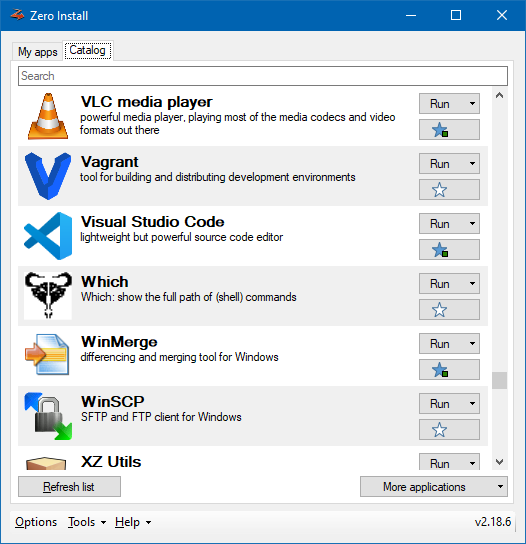Toggle the empty star to add WinSCP

pos(449,430)
